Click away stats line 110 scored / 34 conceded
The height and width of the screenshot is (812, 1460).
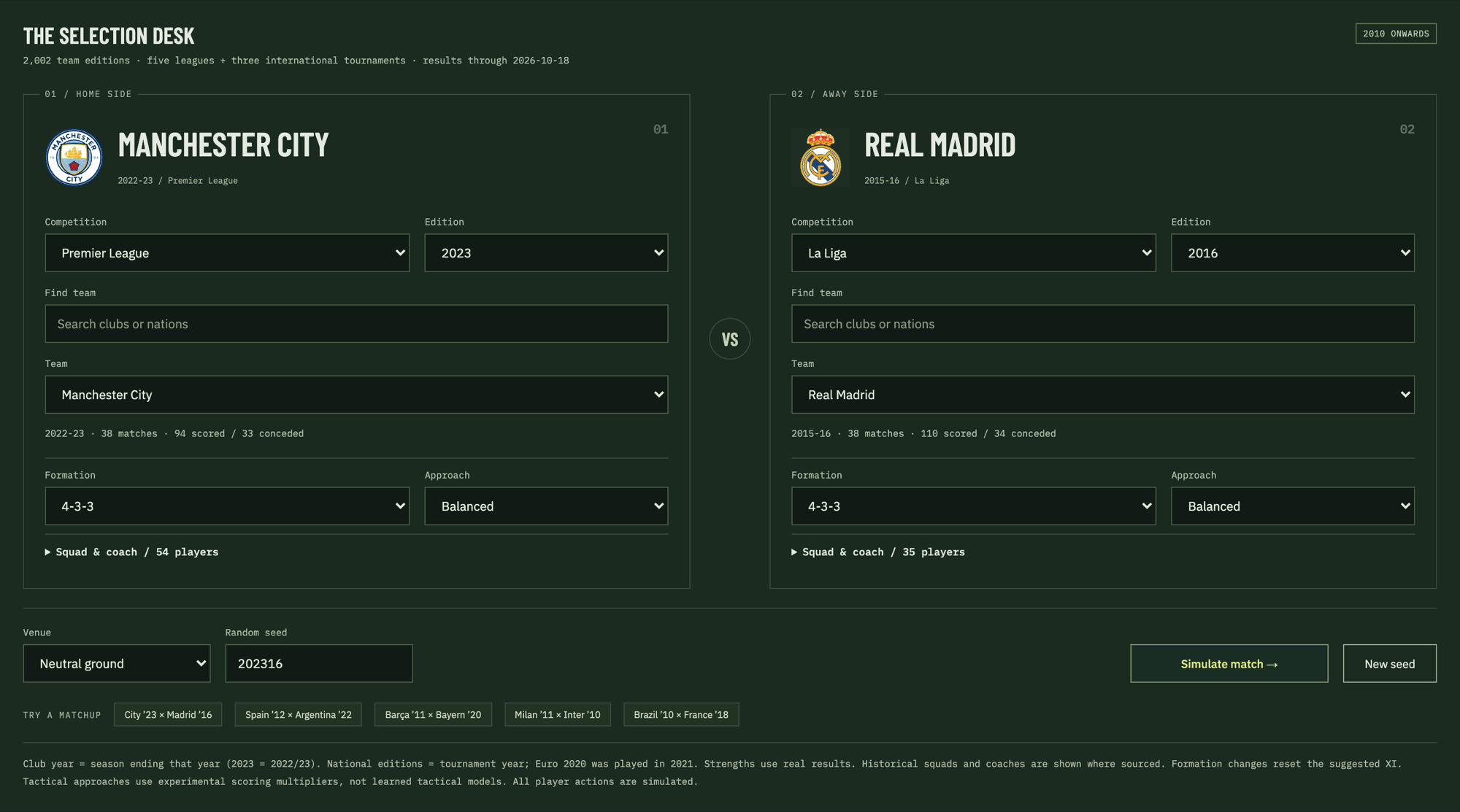pos(988,433)
